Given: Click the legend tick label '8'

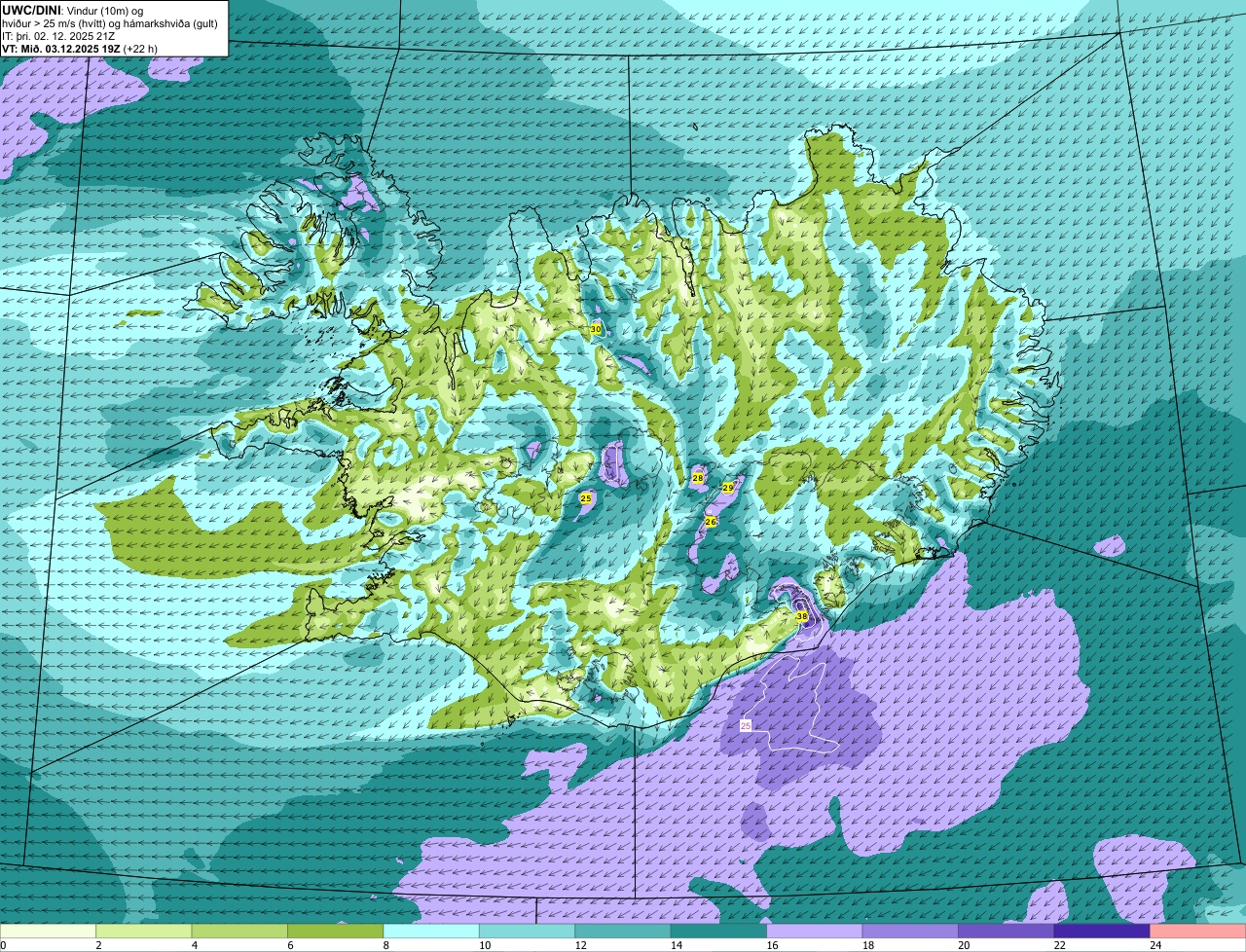Looking at the screenshot, I should click(x=385, y=944).
